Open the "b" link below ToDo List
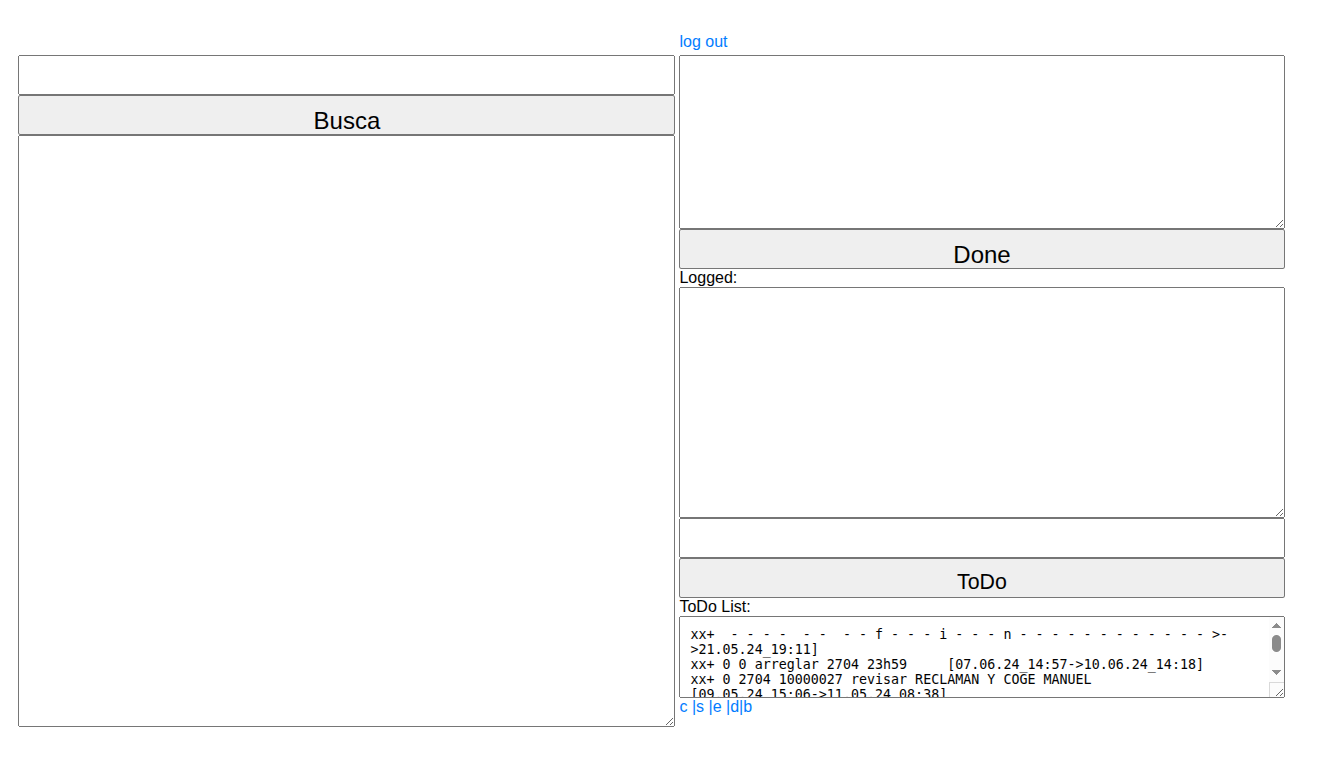The width and height of the screenshot is (1342, 760). point(747,707)
